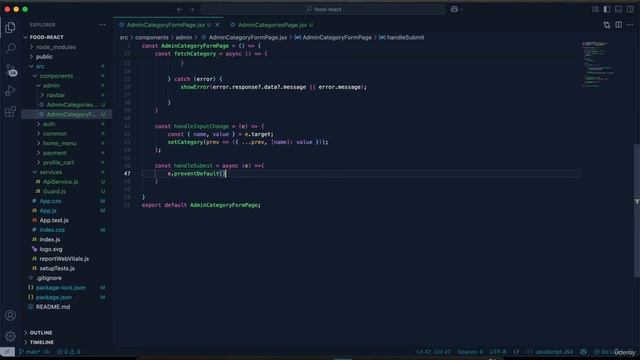Image resolution: width=640 pixels, height=360 pixels.
Task: Change the 'JavaScript JSX' language mode
Action: click(x=554, y=351)
